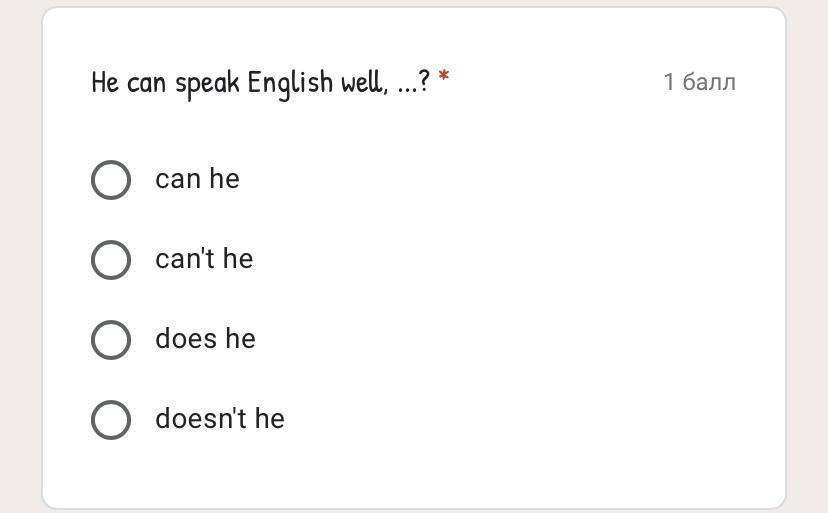Click the "can't he" answer label text

click(204, 259)
